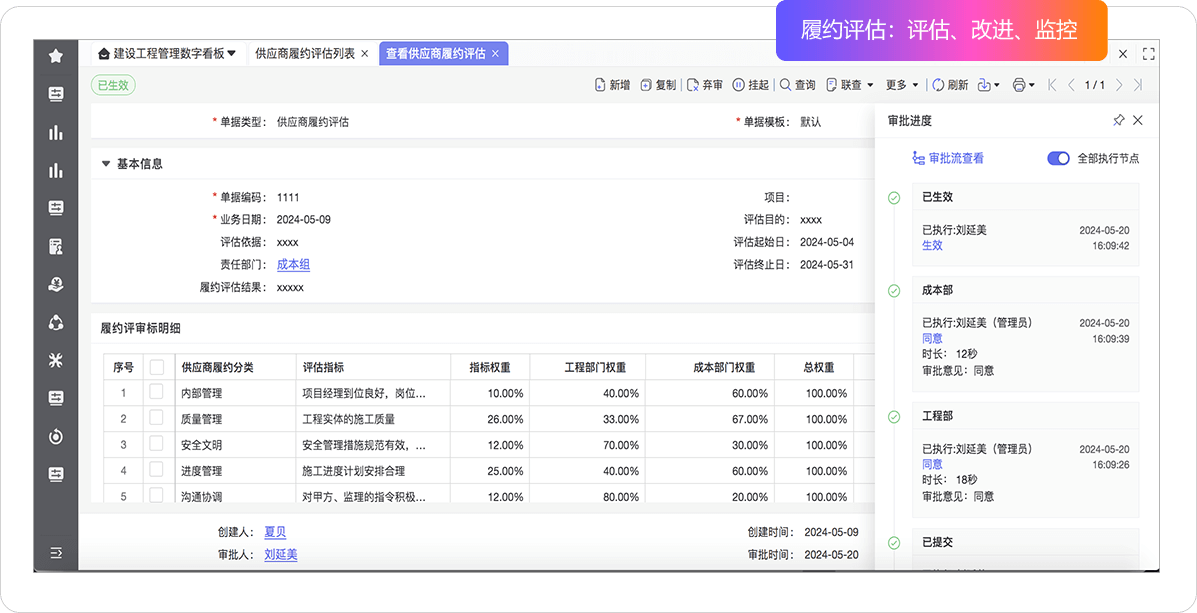Collapse the 基本信息 section
The image size is (1197, 613).
tap(107, 163)
